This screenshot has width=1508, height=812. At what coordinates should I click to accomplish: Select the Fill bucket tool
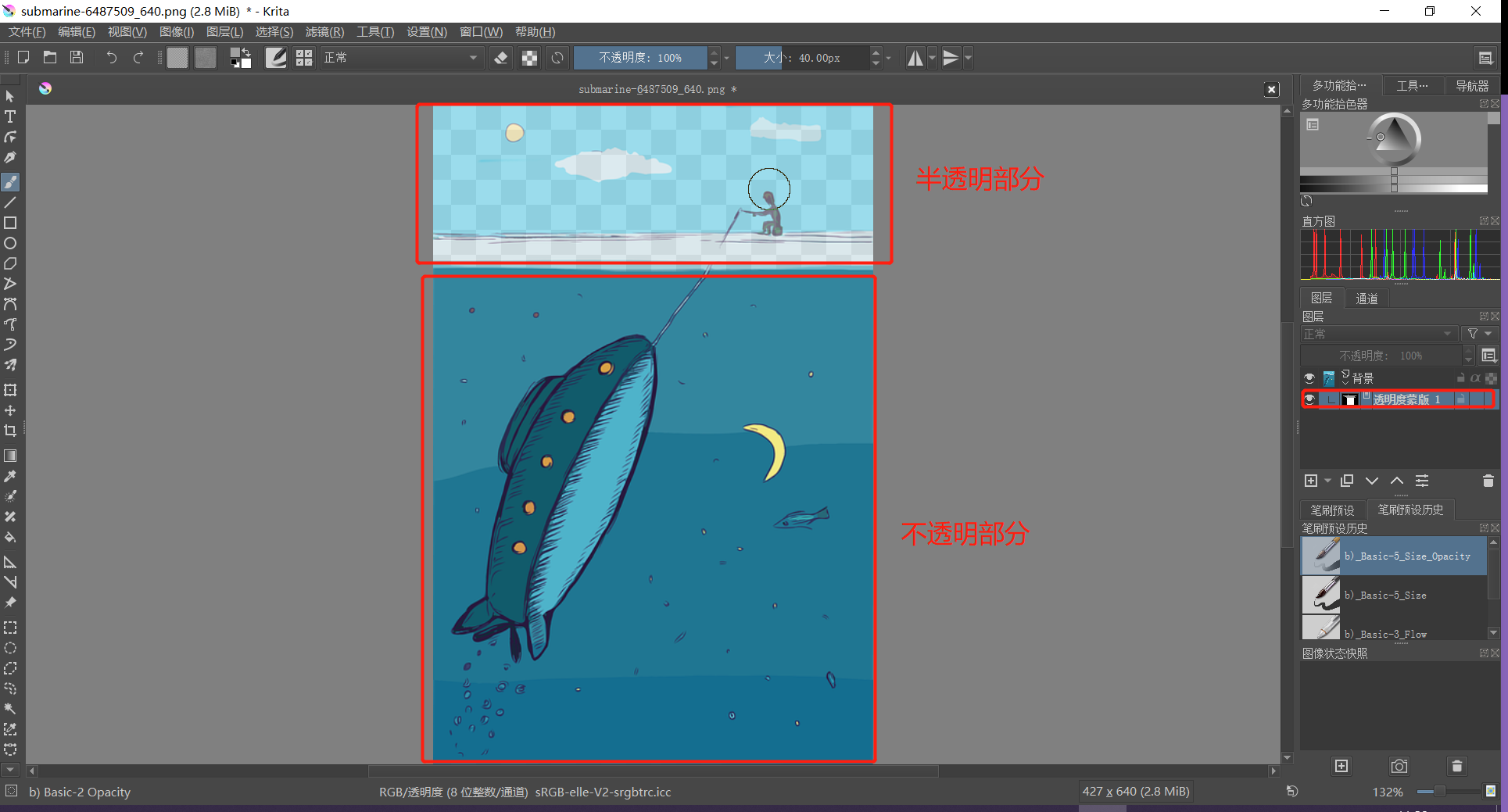[x=10, y=537]
